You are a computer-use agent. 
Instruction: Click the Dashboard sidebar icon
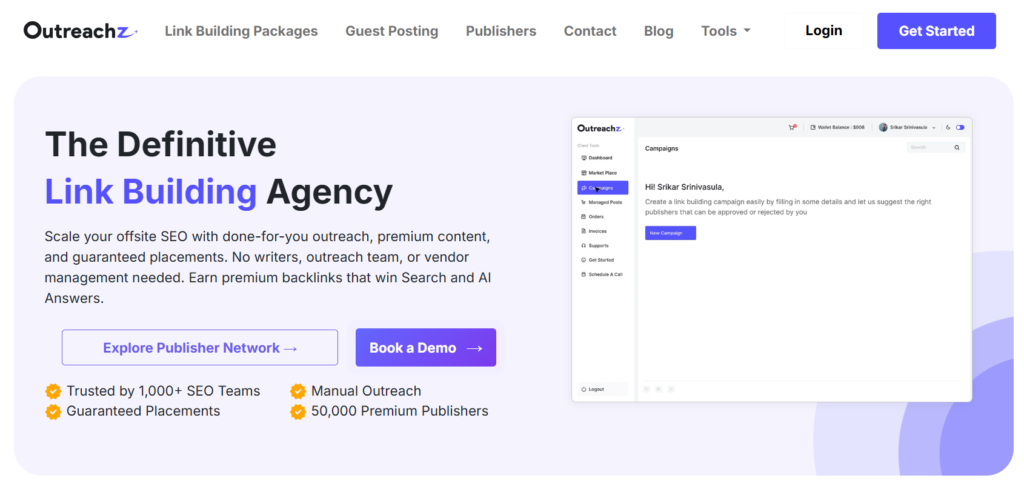click(x=584, y=158)
